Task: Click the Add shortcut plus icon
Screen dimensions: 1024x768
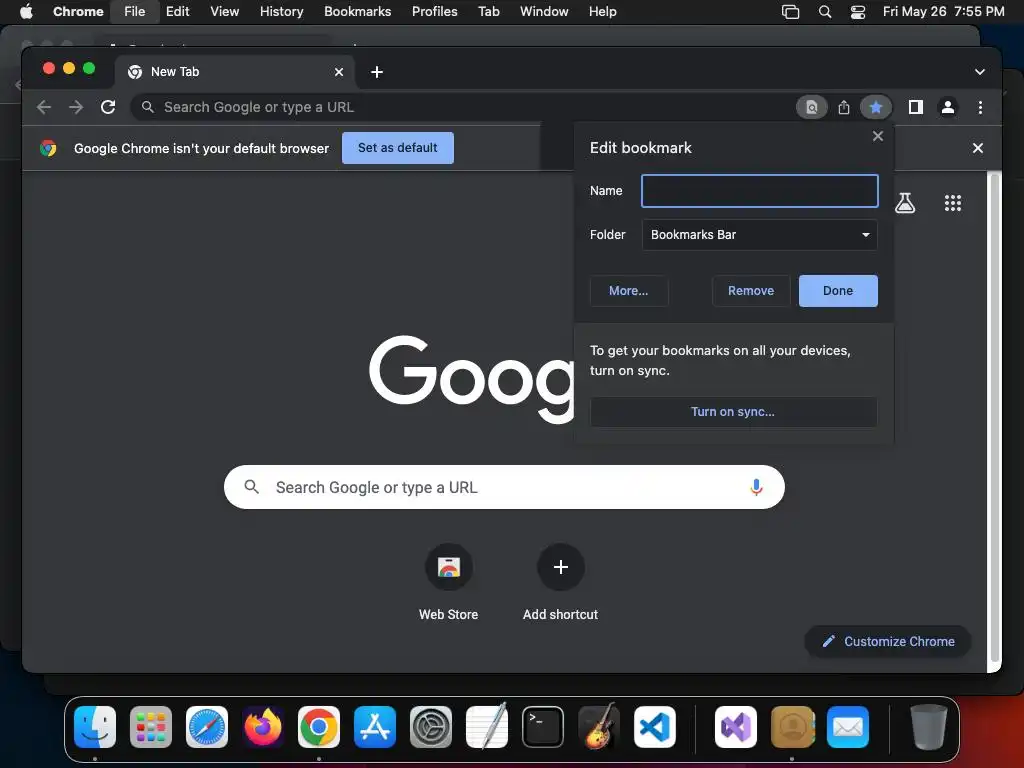Action: [x=560, y=567]
